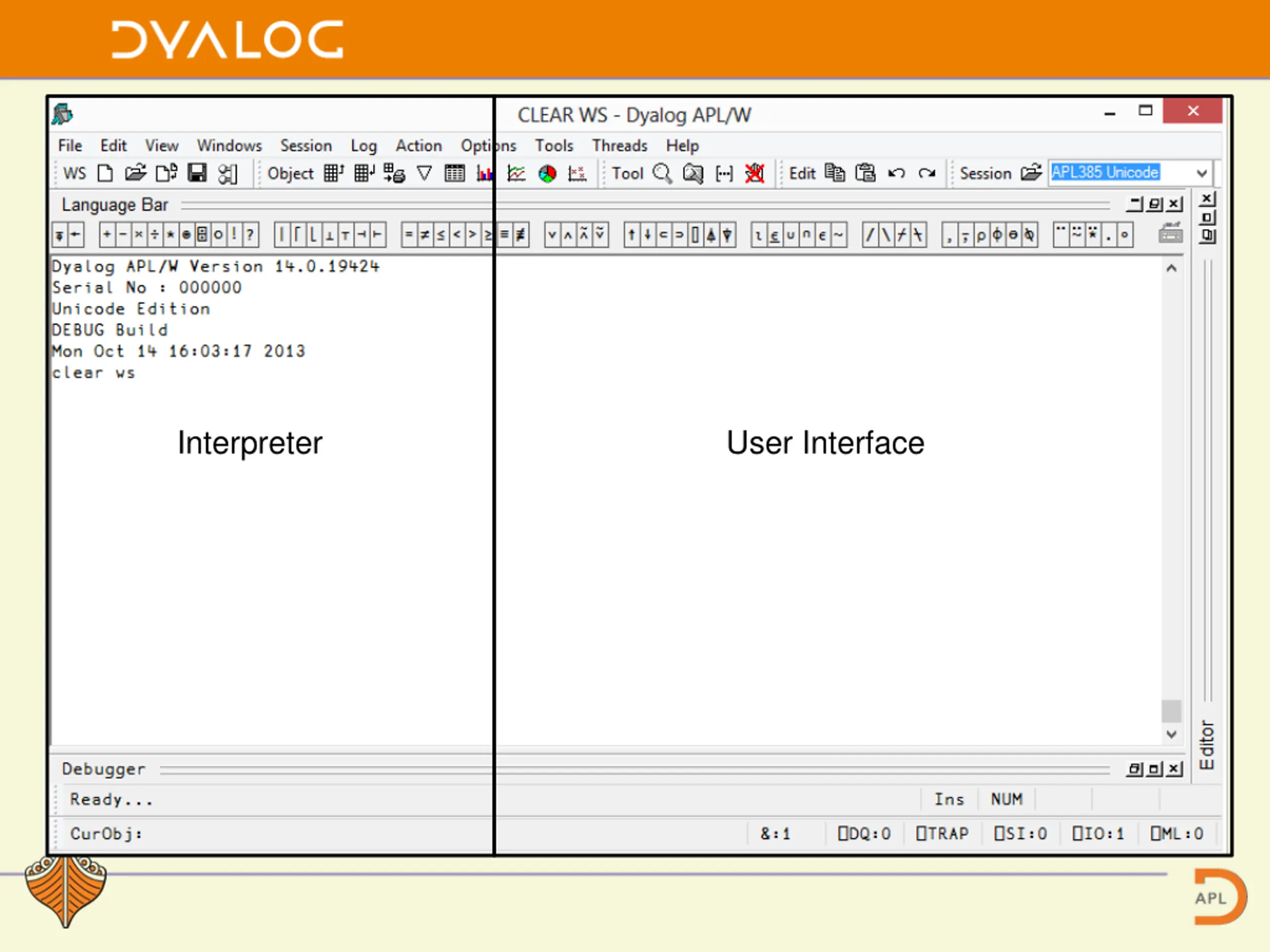Click the workspace explorer icon beside the floppy disk
Image resolution: width=1270 pixels, height=952 pixels.
[x=227, y=174]
